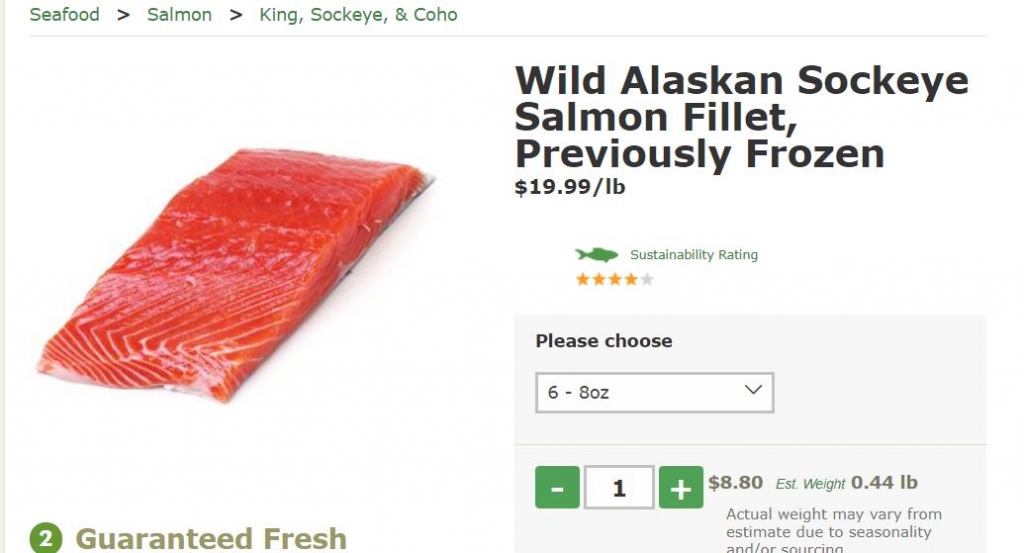1024x553 pixels.
Task: Click the numbered 2 circle badge
Action: coord(46,539)
